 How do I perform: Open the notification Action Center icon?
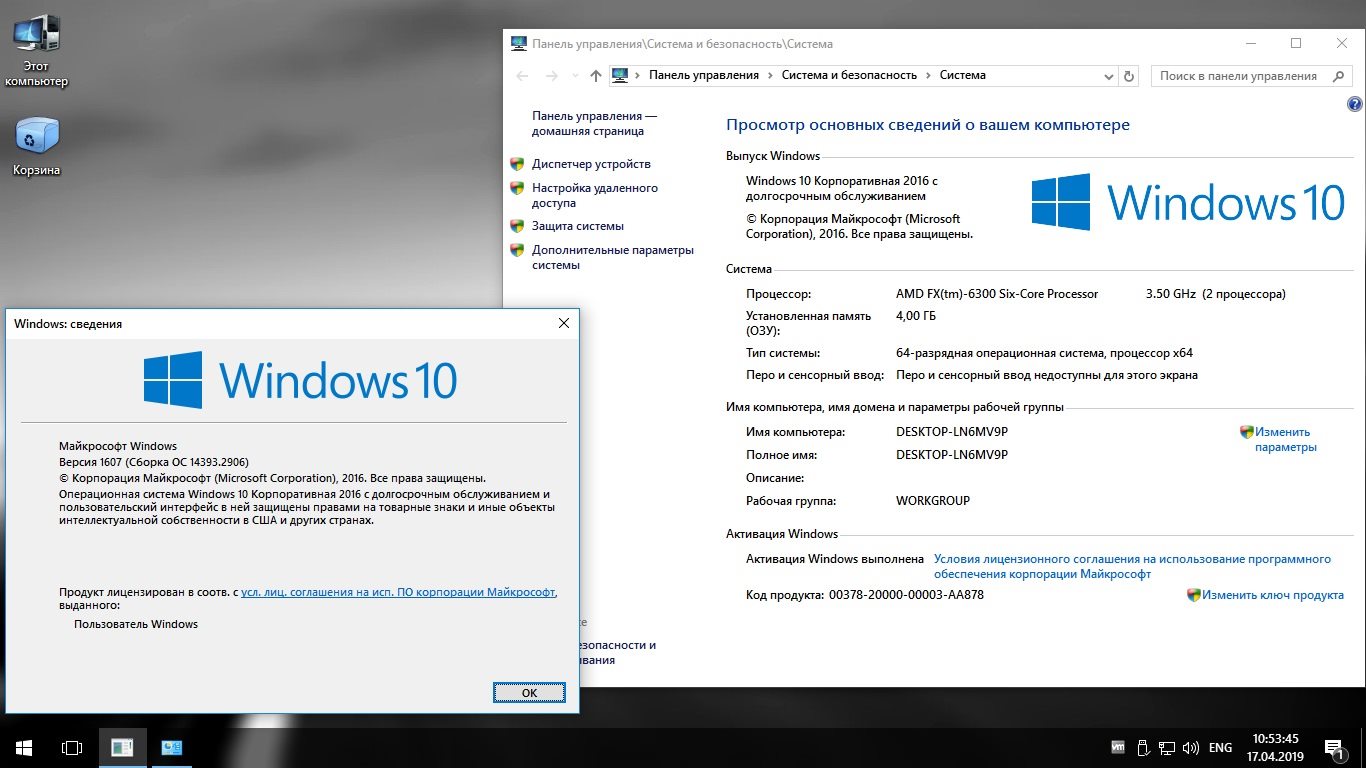click(x=1334, y=747)
